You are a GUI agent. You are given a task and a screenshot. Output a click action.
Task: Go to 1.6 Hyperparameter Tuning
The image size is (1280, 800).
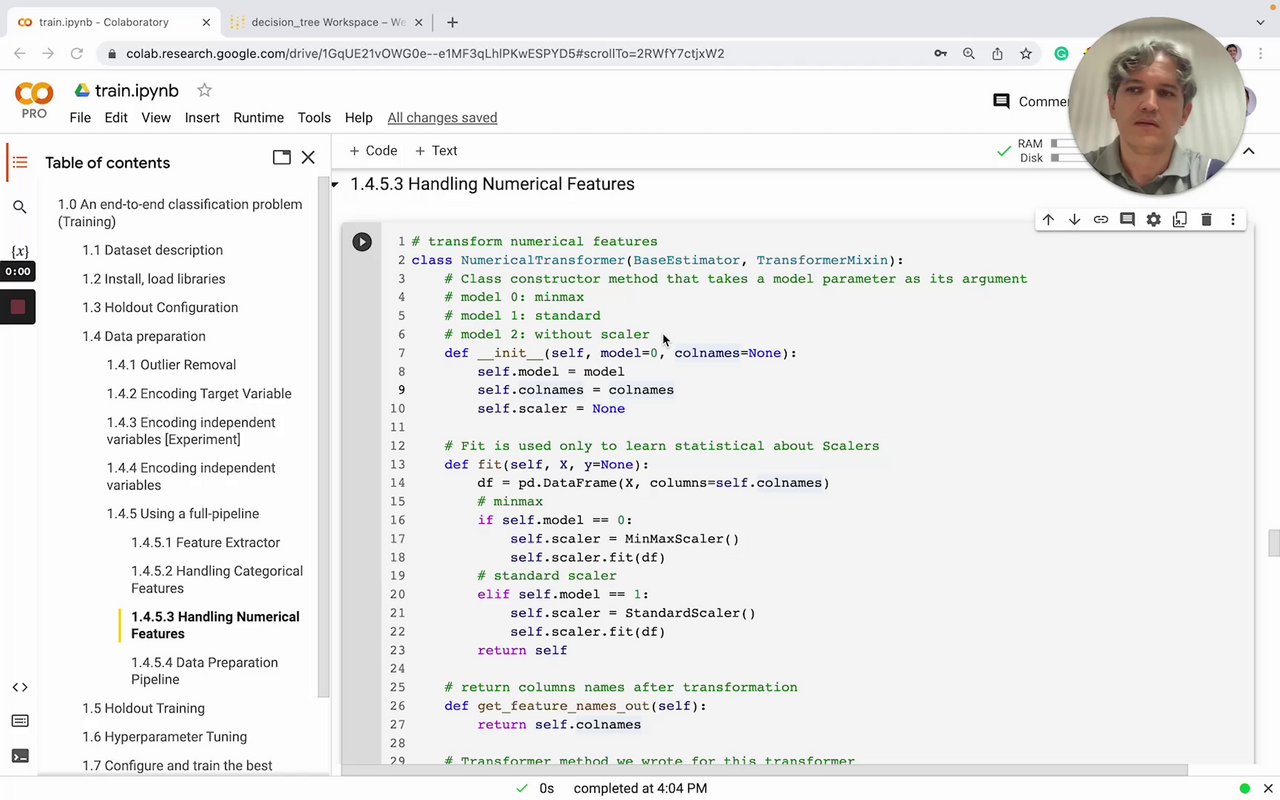point(165,737)
